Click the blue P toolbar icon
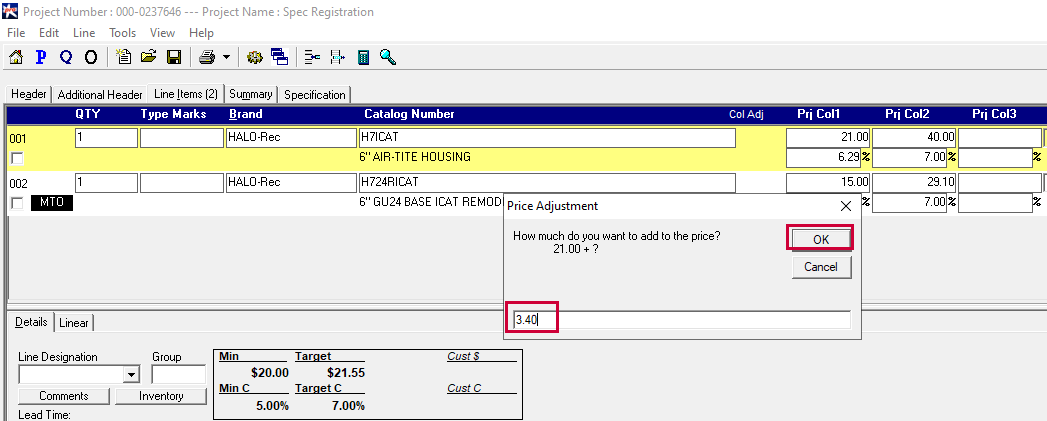The width and height of the screenshot is (1047, 421). [x=41, y=57]
